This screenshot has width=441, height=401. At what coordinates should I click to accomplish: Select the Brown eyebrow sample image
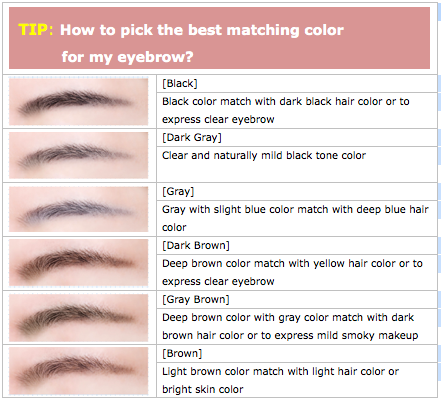point(79,371)
